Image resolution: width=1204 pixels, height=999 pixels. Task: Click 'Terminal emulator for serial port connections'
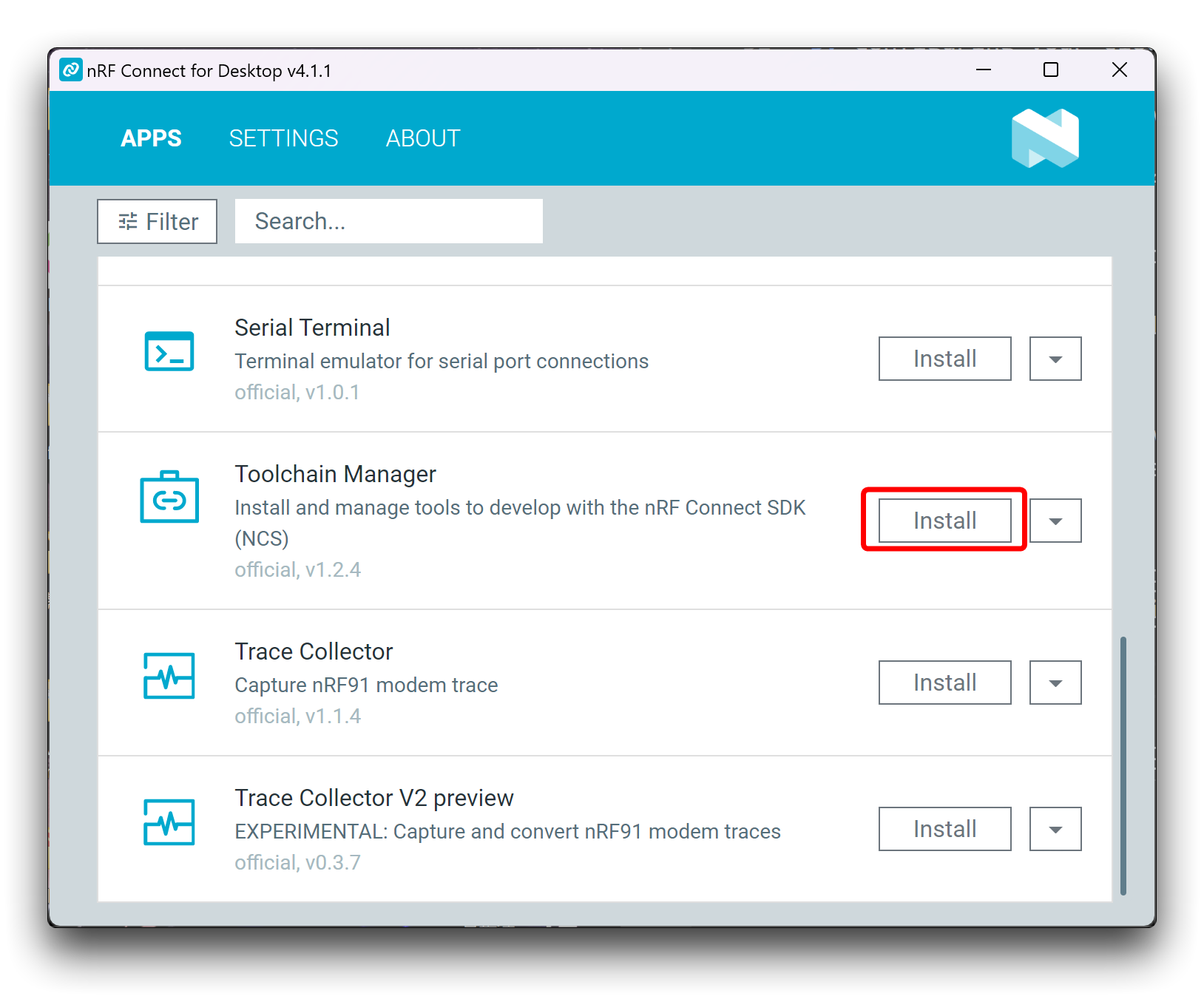click(442, 361)
